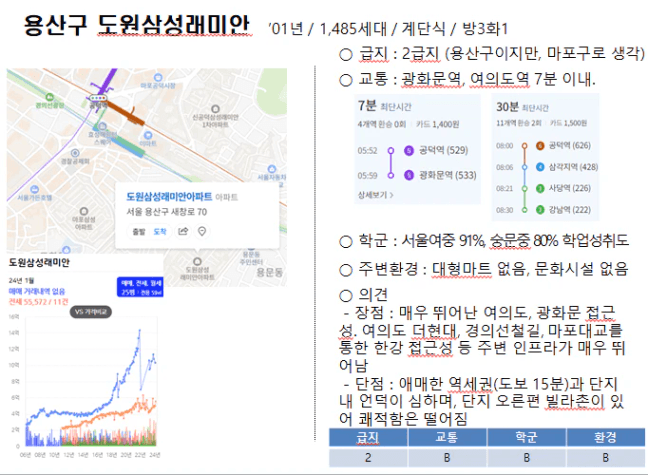Viewport: 648px width, 475px height.
Task: Click the line 2 badge beside 사당역 (226)
Action: (x=540, y=189)
